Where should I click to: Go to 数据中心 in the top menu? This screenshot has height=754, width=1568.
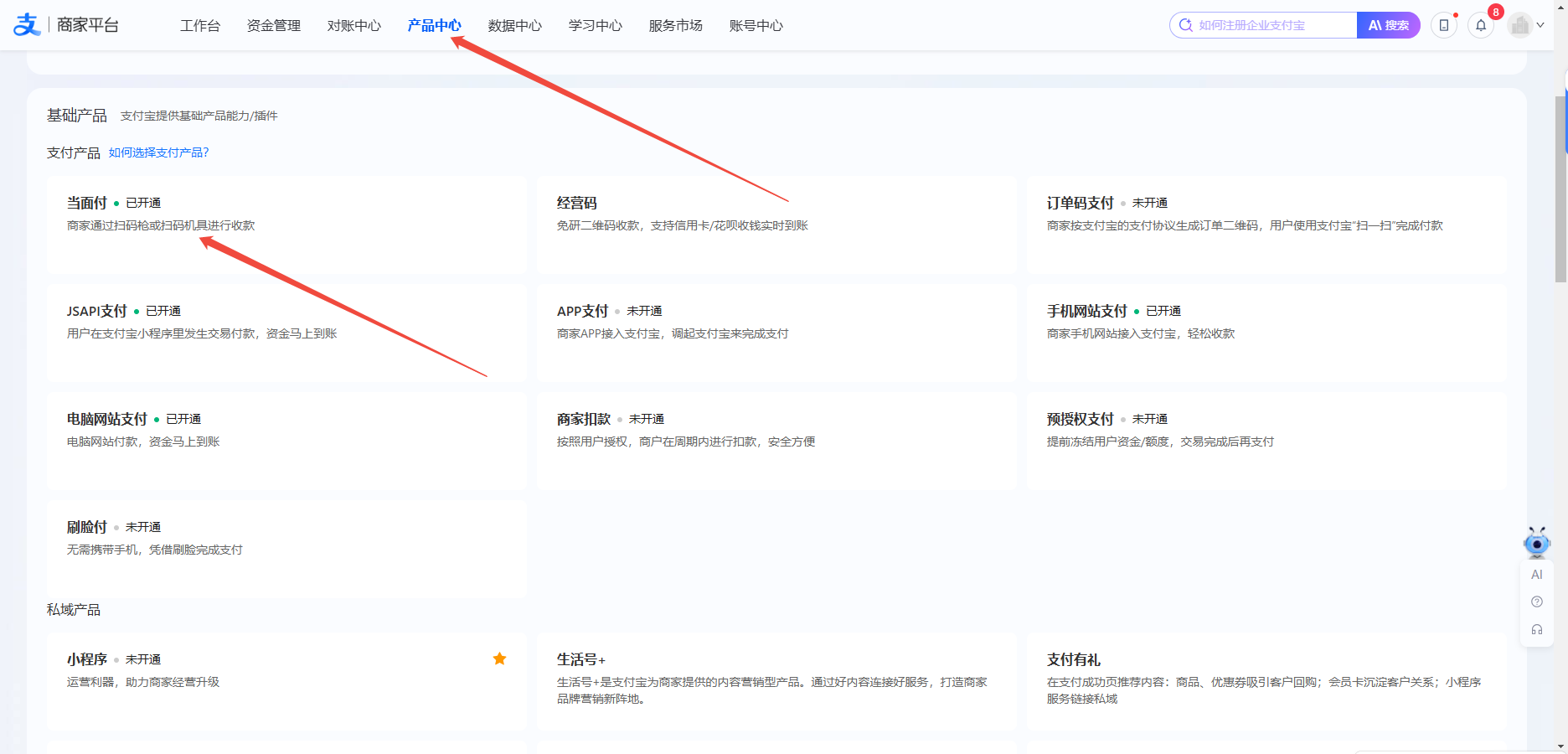pyautogui.click(x=513, y=25)
